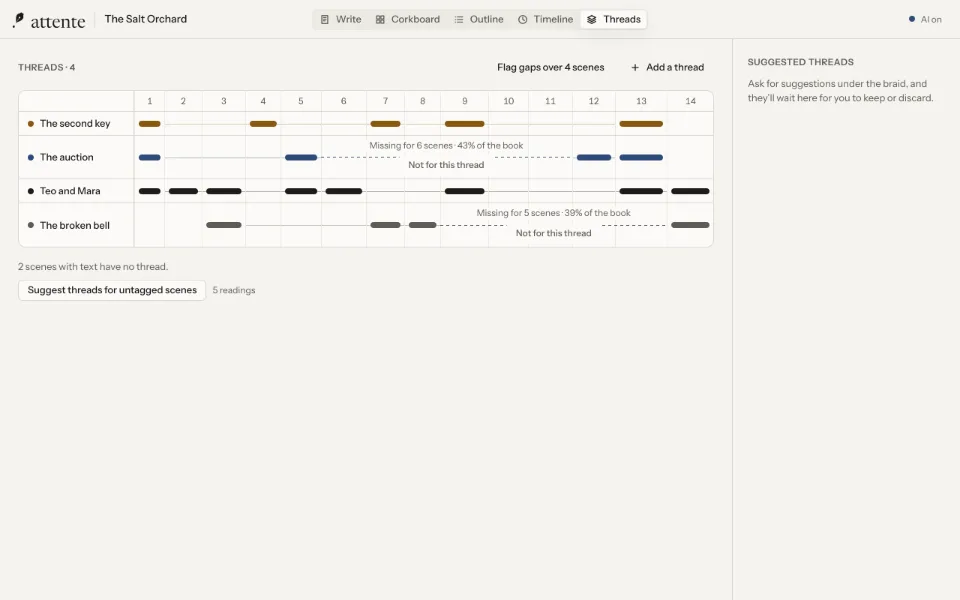Click the THREADS · 4 heading
This screenshot has width=960, height=600.
(47, 67)
